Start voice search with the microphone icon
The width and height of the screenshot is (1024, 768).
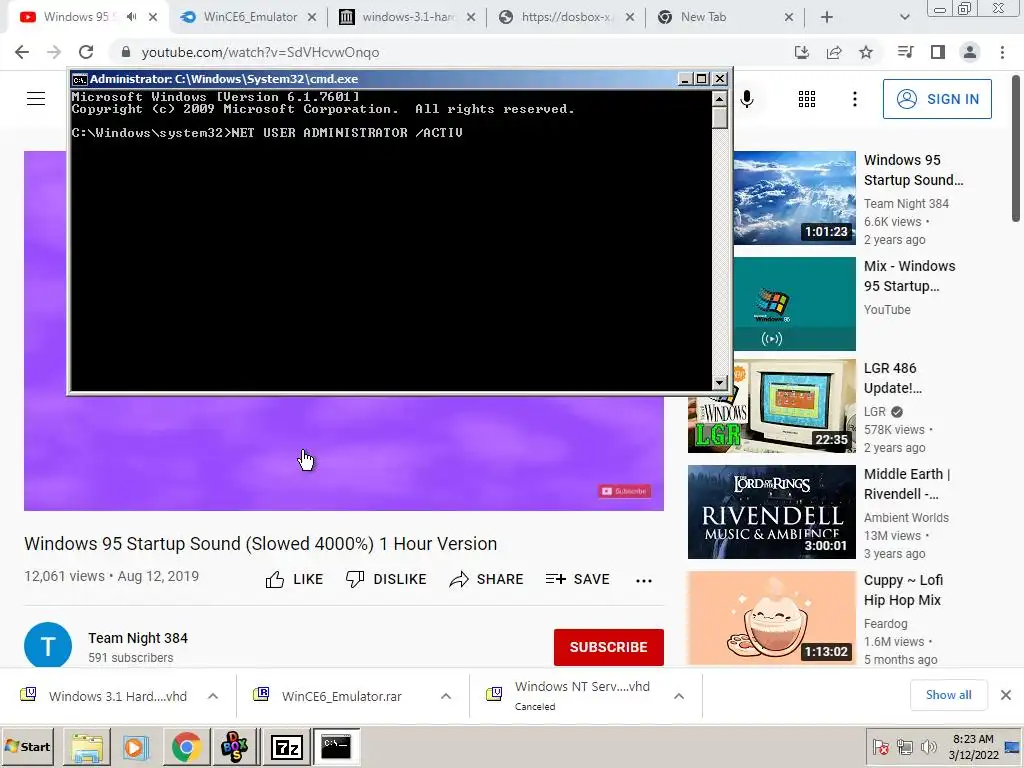point(747,99)
